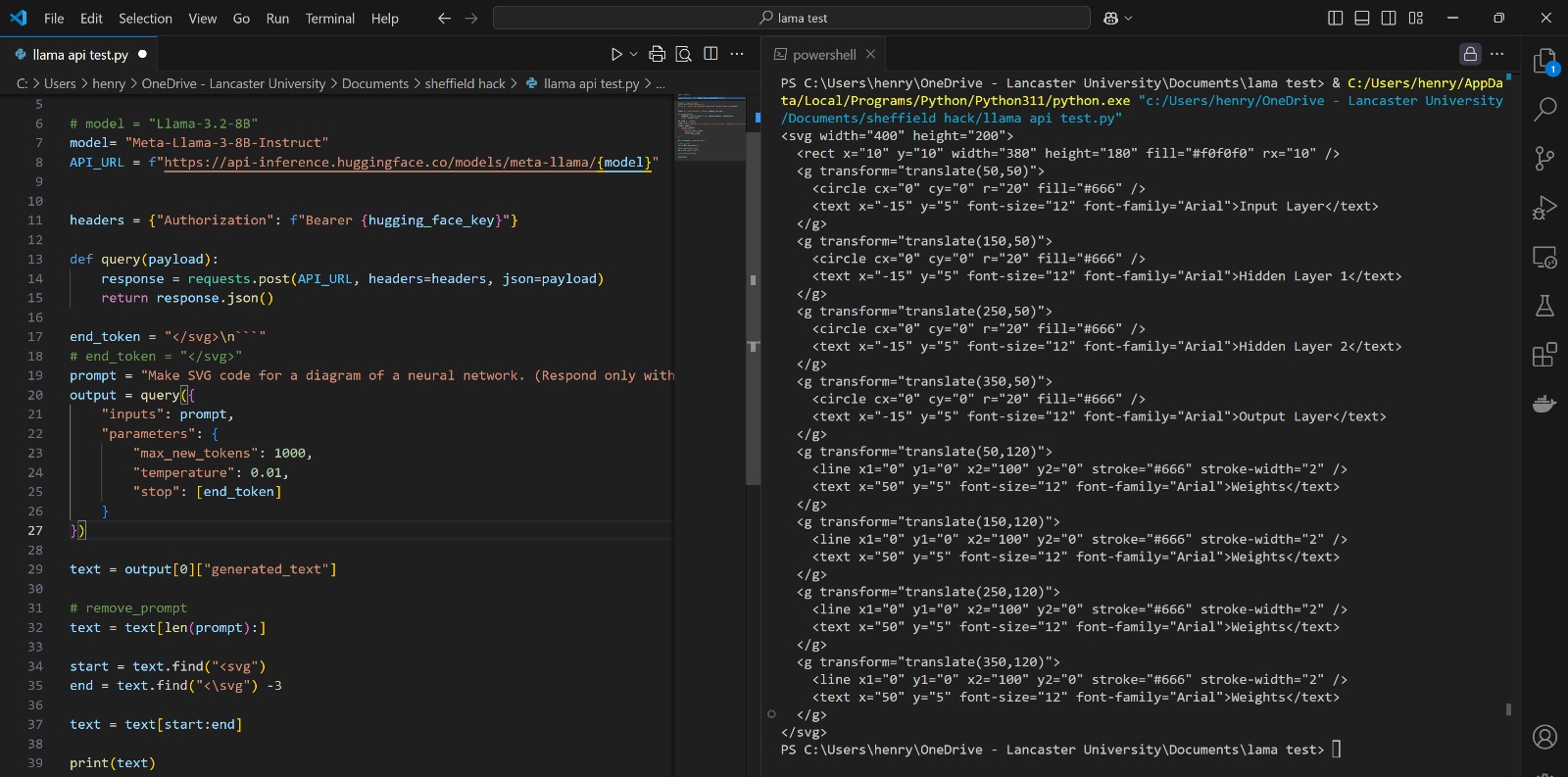Open the Docker panel

click(x=1544, y=404)
